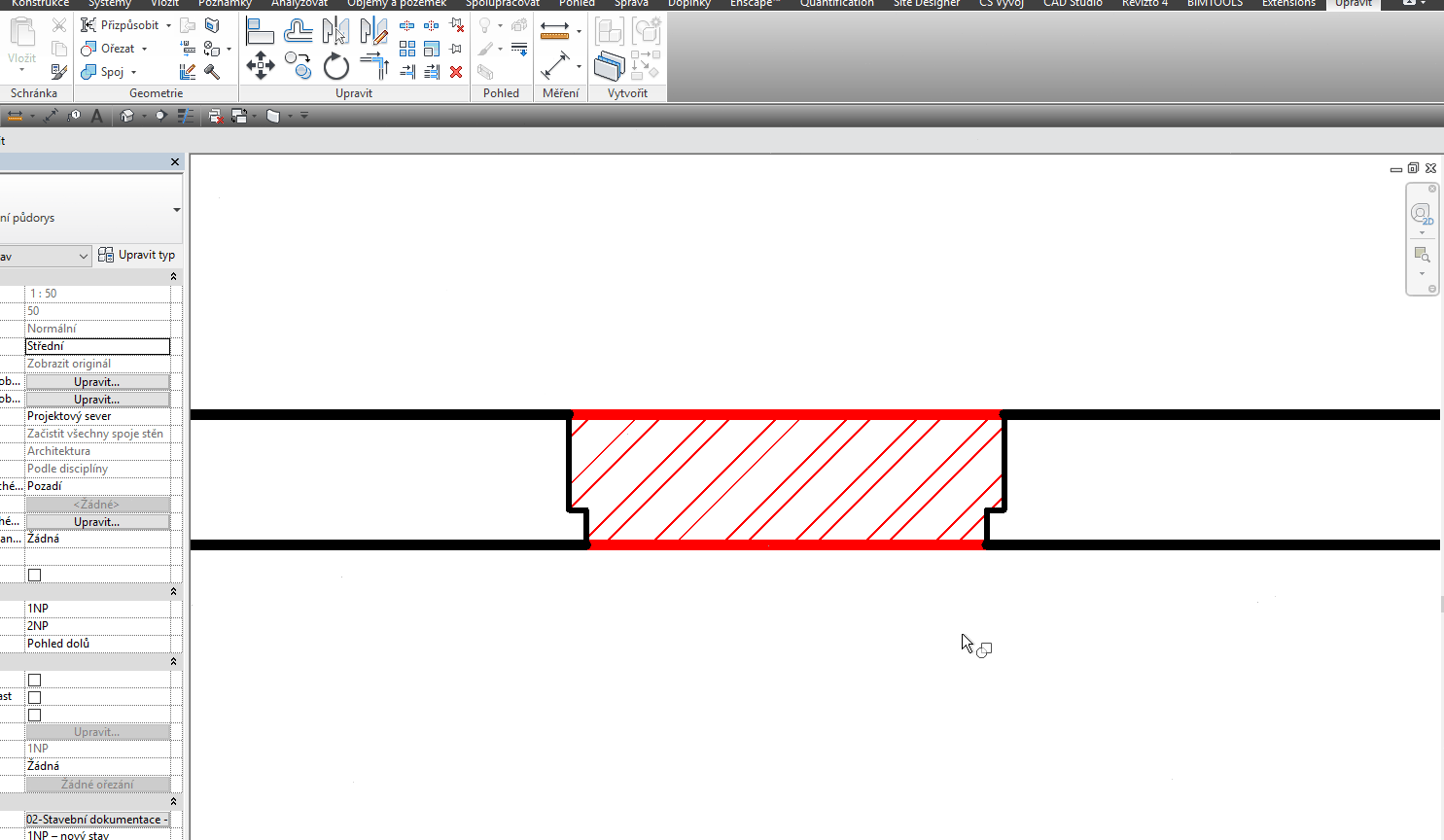The height and width of the screenshot is (840, 1444).
Task: Activate the Rotate tool
Action: click(335, 67)
